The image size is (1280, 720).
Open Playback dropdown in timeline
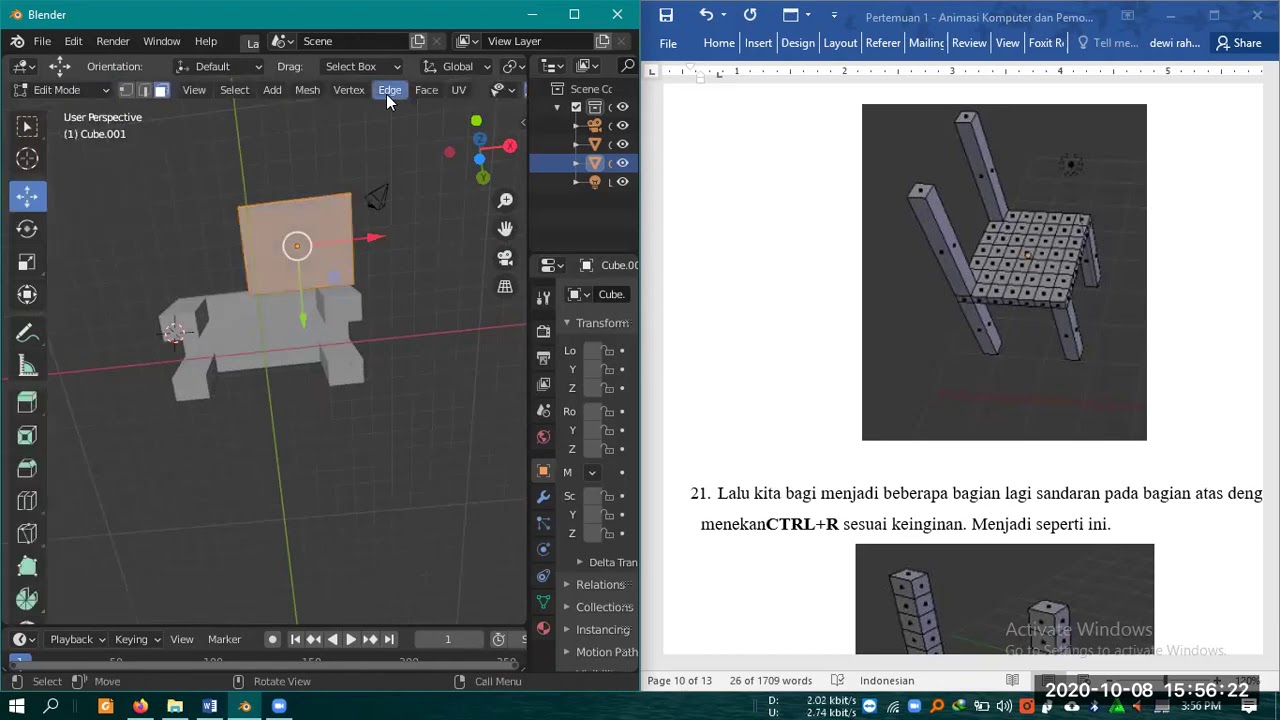[78, 639]
